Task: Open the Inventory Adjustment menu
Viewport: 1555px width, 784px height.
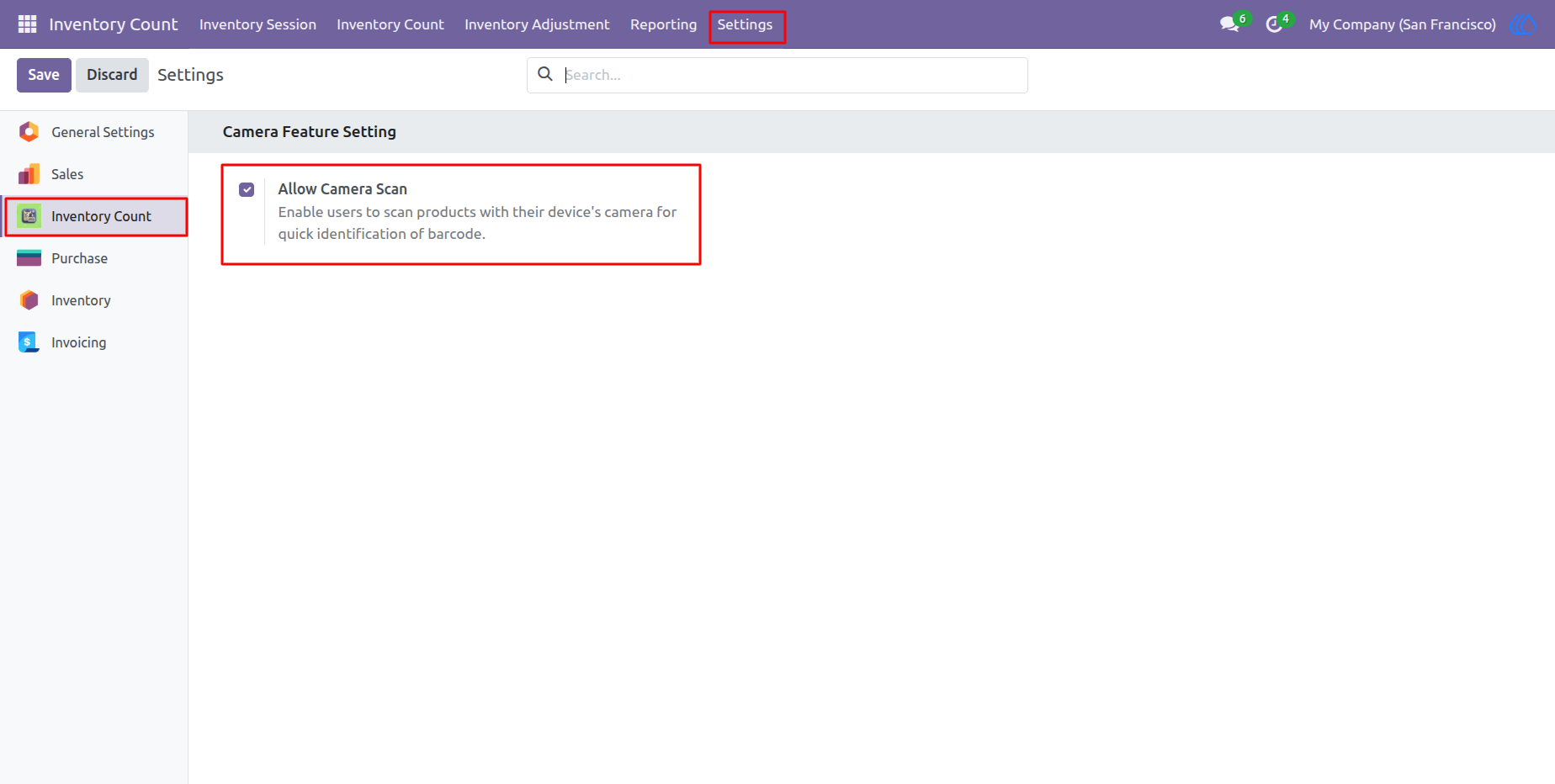Action: tap(537, 24)
